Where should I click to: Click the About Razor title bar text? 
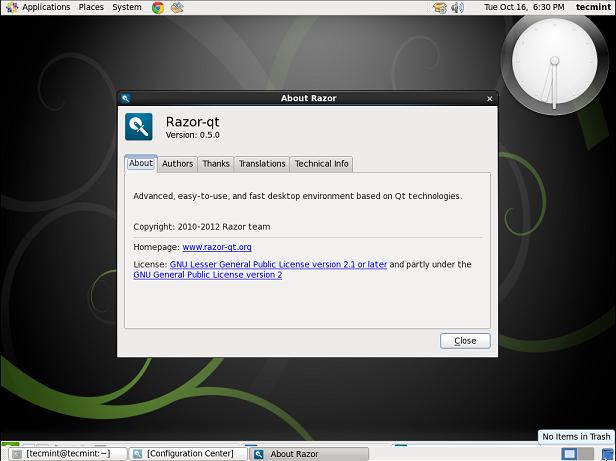pyautogui.click(x=308, y=98)
